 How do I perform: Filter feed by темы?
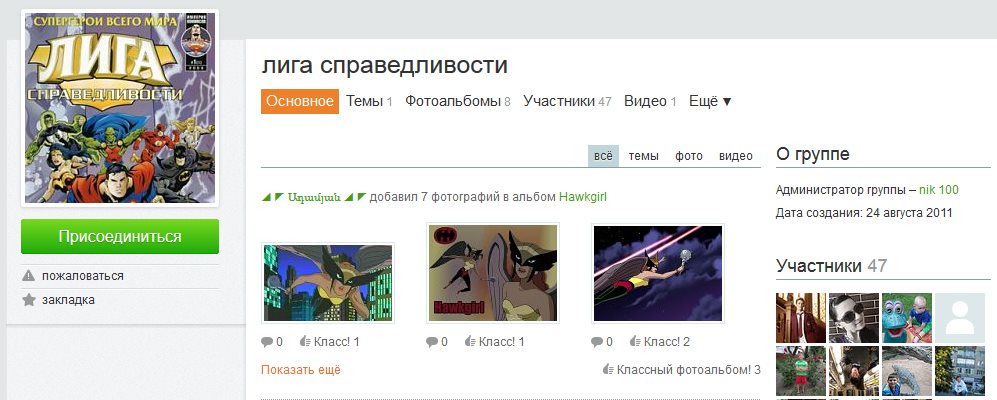click(x=643, y=156)
